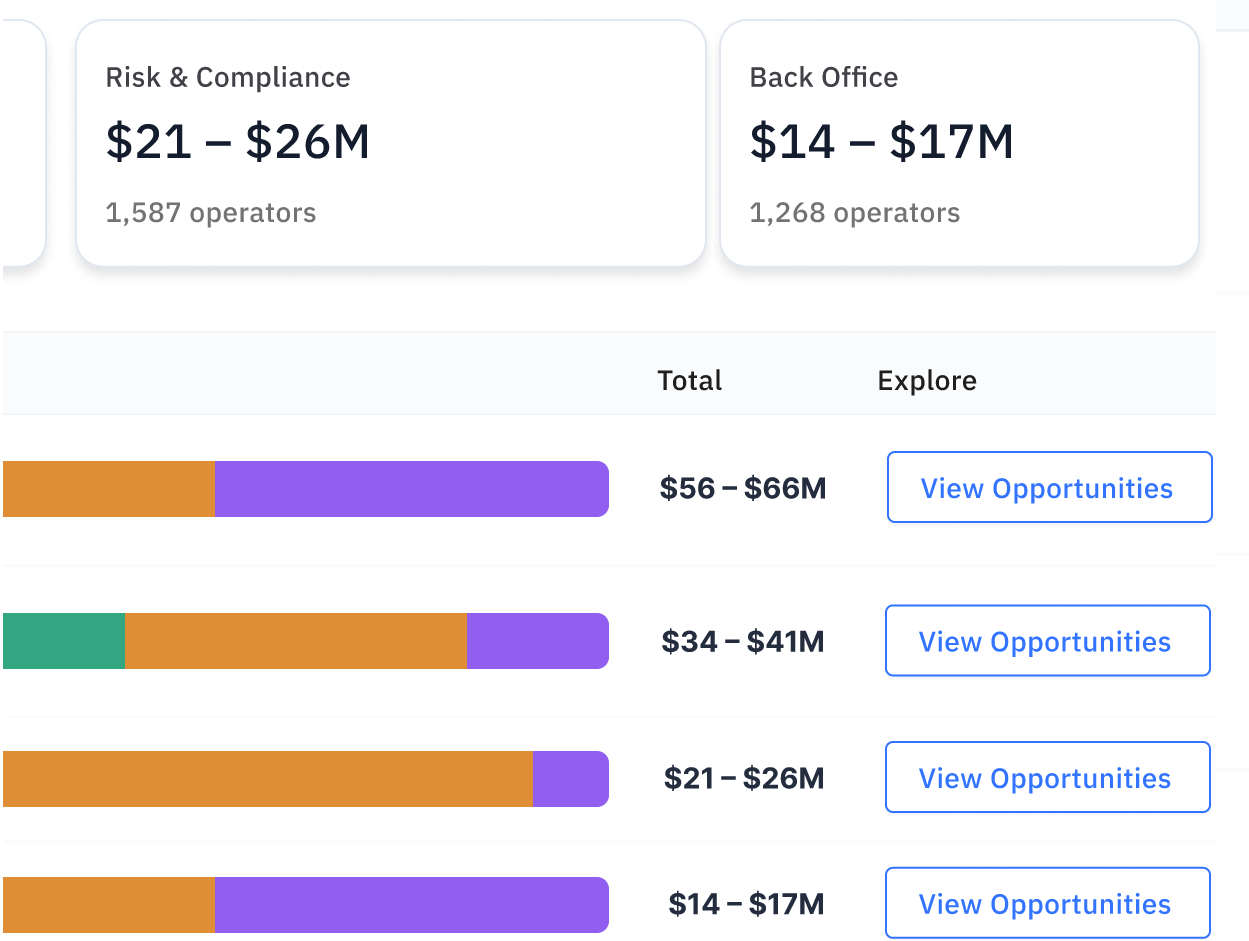Click the orange bar segment beside the $21–$26M total
This screenshot has width=1249, height=941.
click(267, 779)
